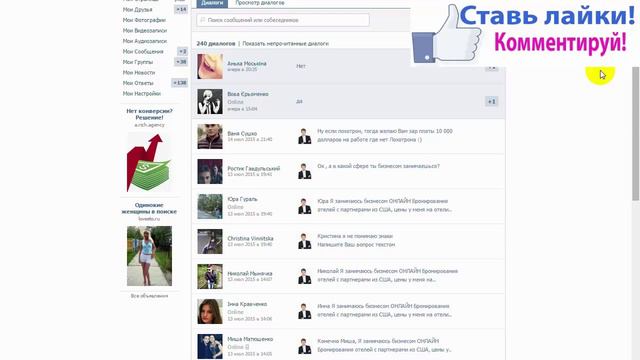Switch to Просмотр диалогов tab
640x360 pixels.
pyautogui.click(x=260, y=3)
